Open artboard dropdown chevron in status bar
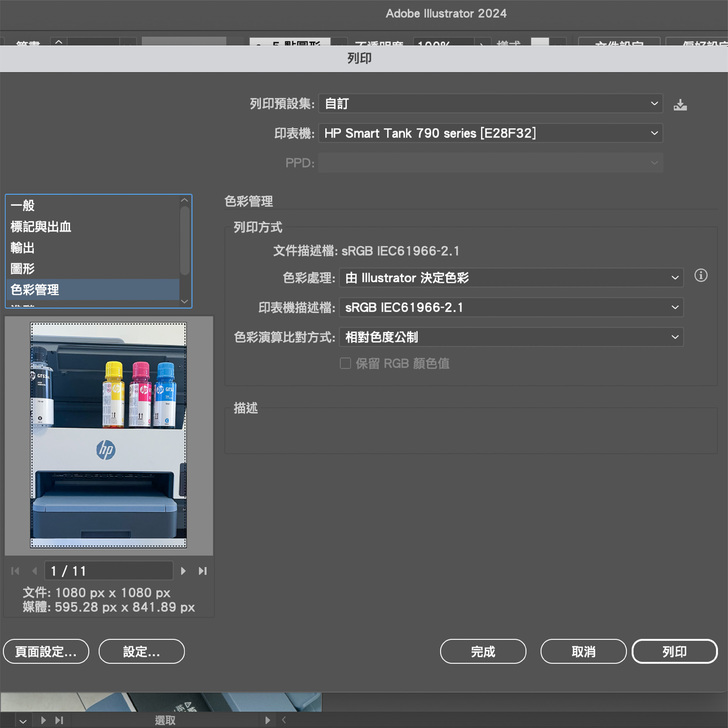 [23, 721]
